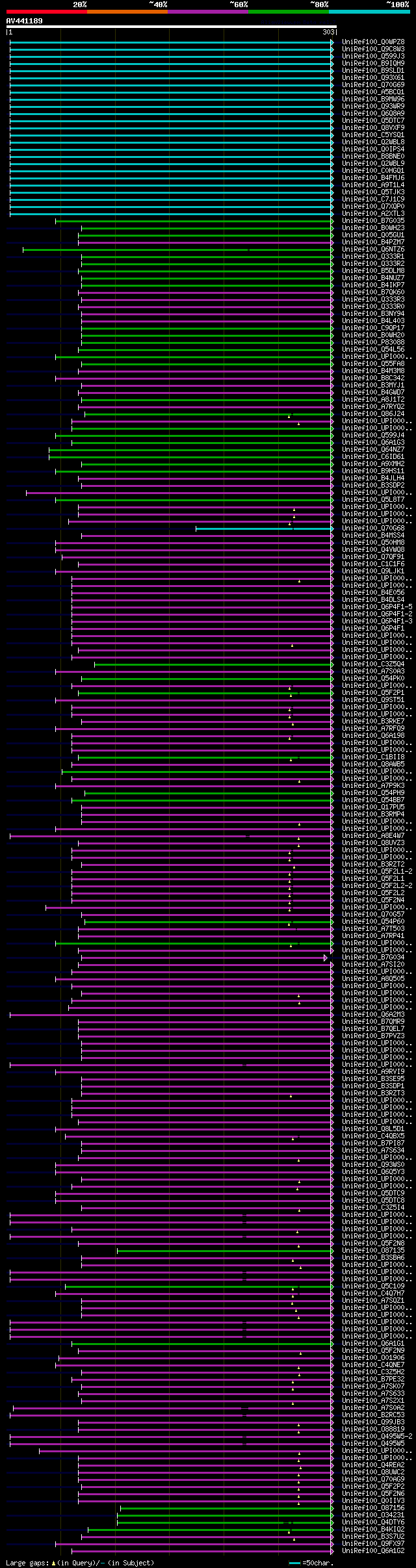Viewport: 416px width, 1568px height.
Task: Select label UniRef100_Q6P4F1-3
Action: (x=377, y=621)
